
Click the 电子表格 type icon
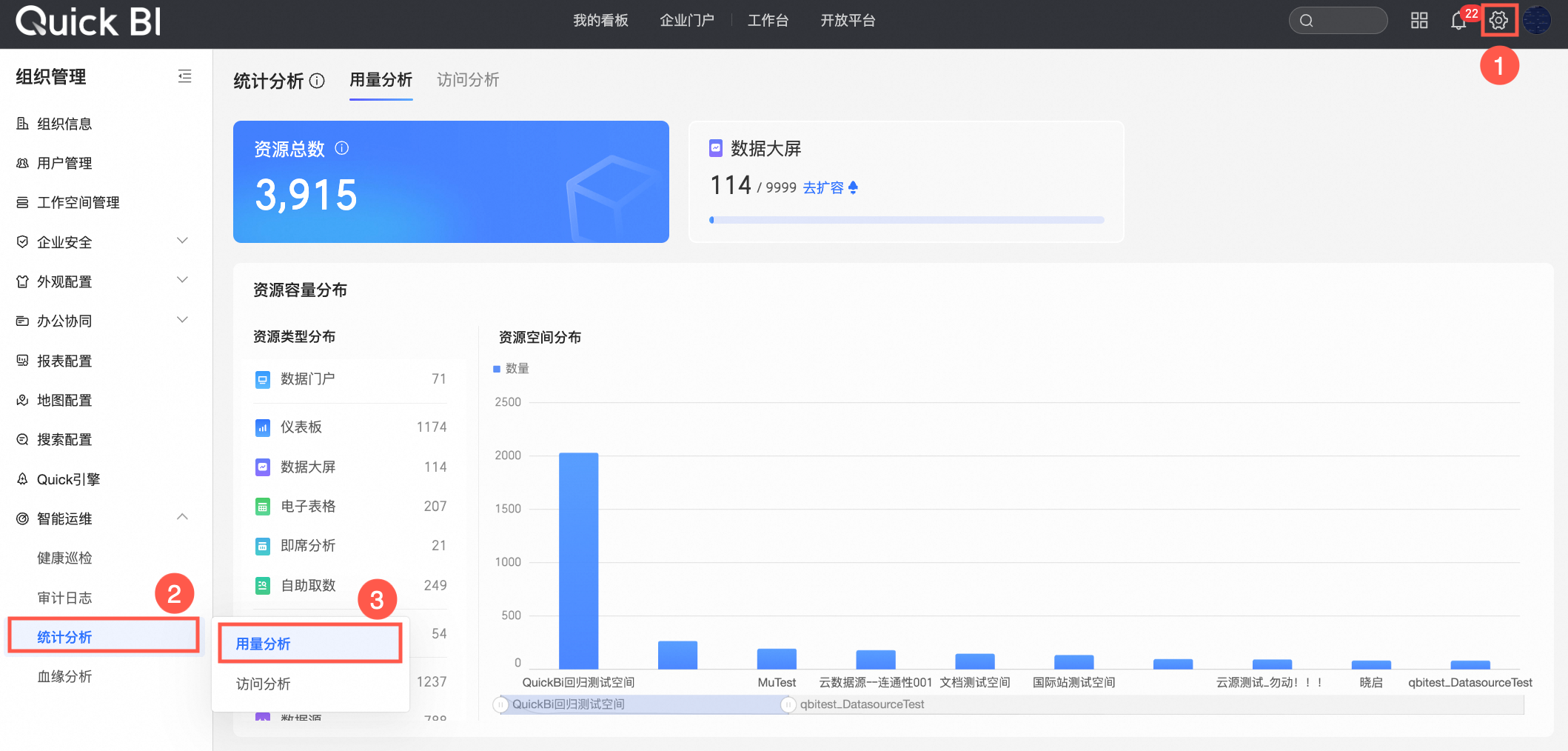pyautogui.click(x=263, y=507)
